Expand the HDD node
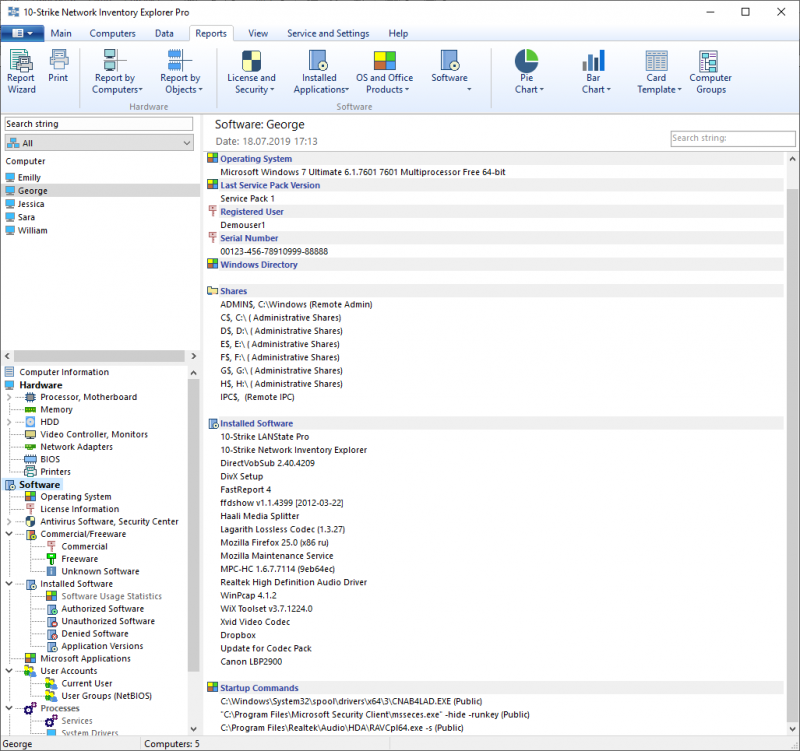The width and height of the screenshot is (800, 751). (x=9, y=422)
